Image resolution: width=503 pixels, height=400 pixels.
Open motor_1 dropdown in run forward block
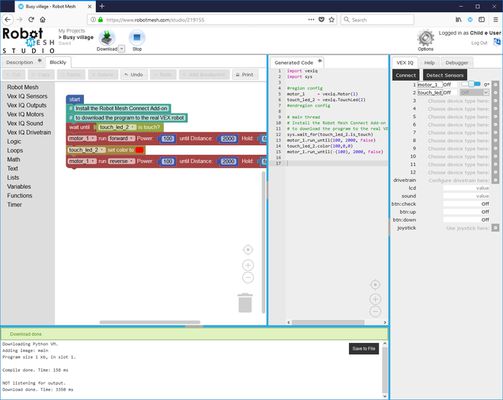click(82, 138)
